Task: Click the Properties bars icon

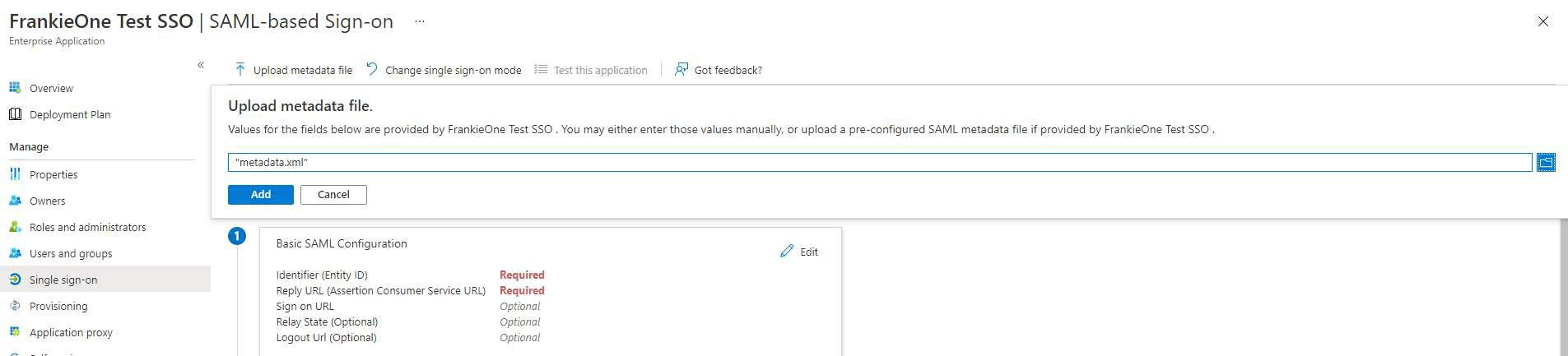Action: click(x=15, y=174)
